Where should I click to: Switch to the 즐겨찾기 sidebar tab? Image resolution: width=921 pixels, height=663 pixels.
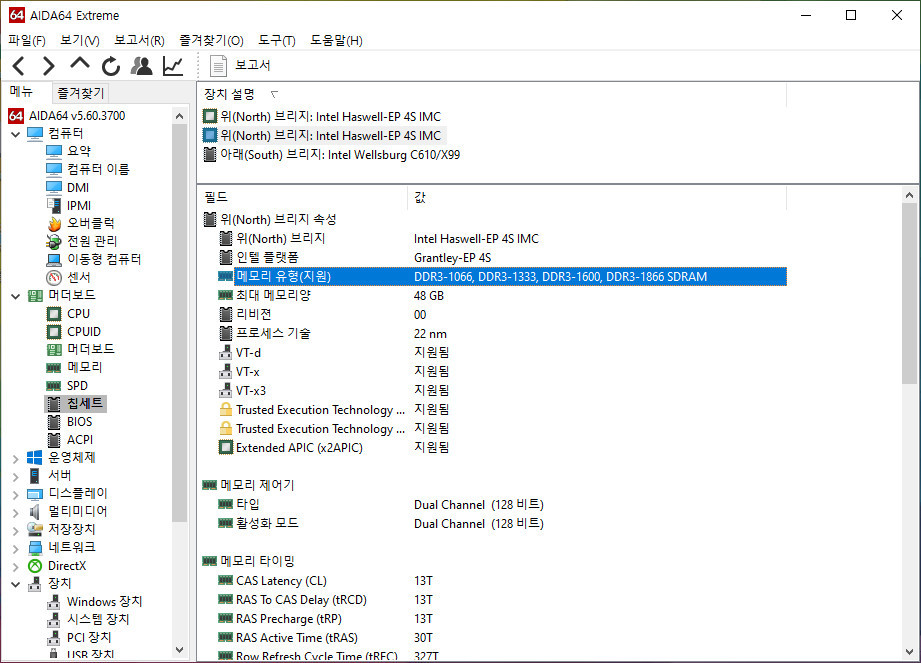[x=80, y=93]
